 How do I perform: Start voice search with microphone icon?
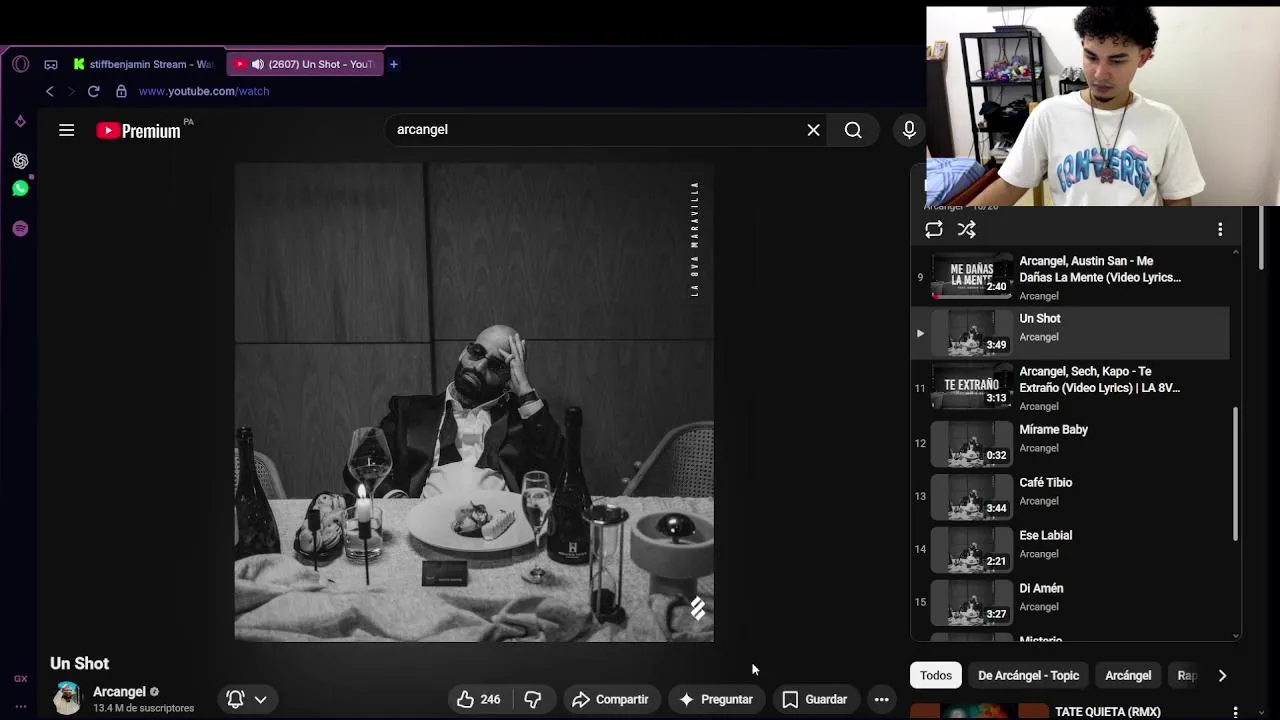tap(909, 130)
